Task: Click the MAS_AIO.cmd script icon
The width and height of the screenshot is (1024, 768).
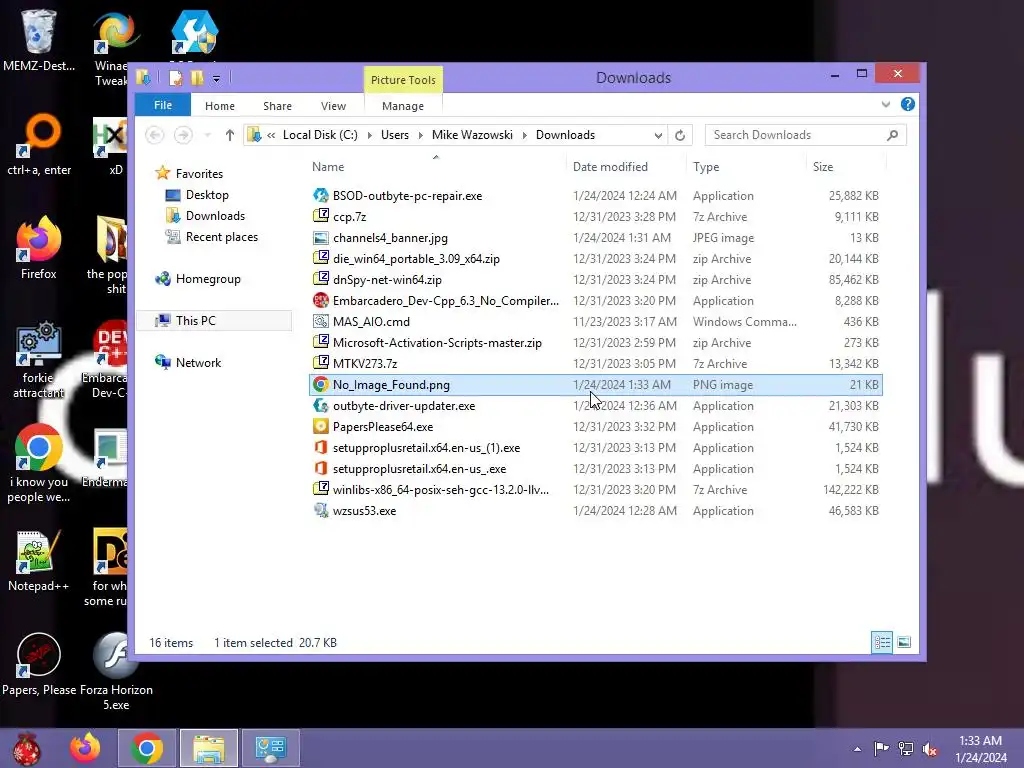Action: coord(321,321)
